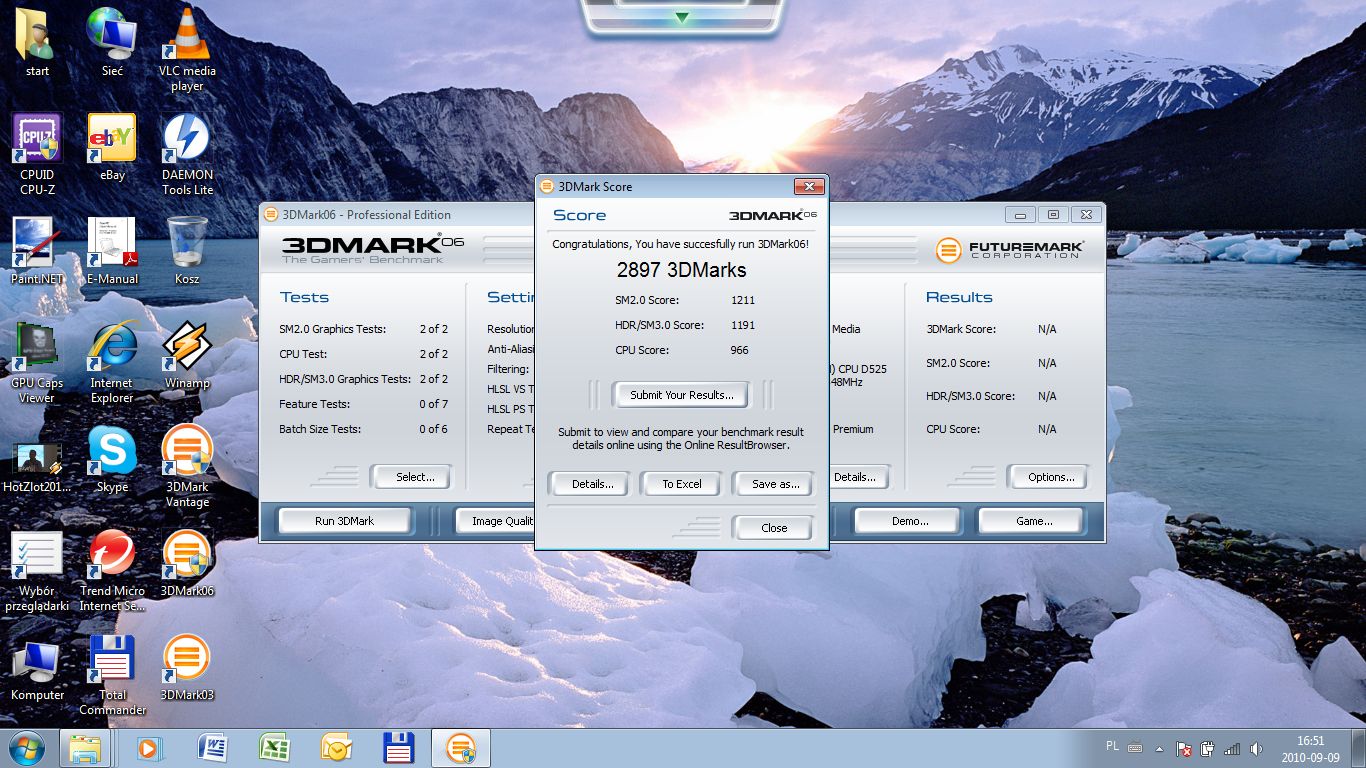Image resolution: width=1366 pixels, height=768 pixels.
Task: Click the GPU Caps Viewer desktop icon
Action: (x=37, y=362)
